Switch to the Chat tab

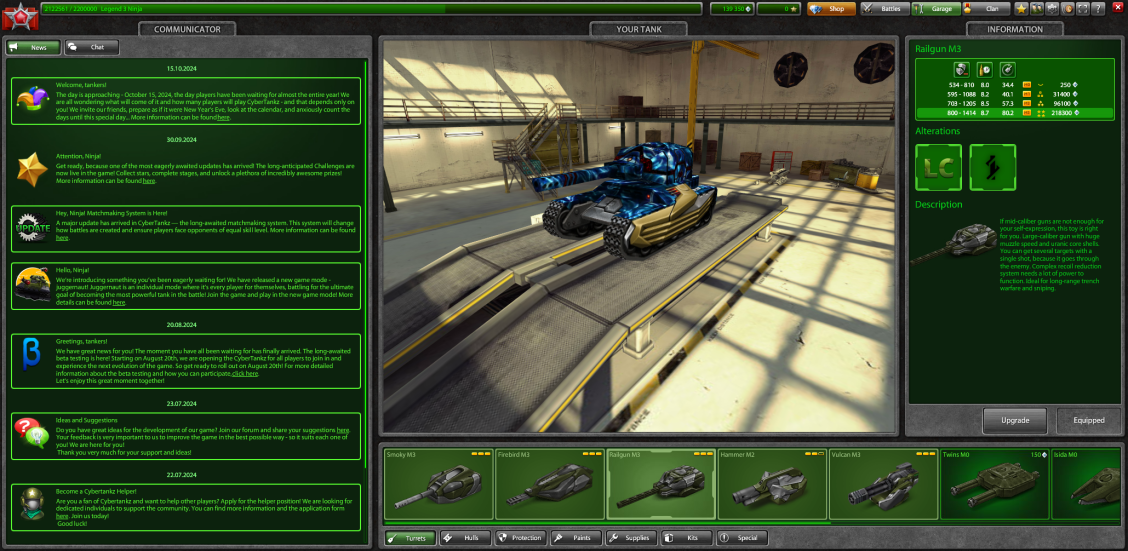tap(91, 47)
